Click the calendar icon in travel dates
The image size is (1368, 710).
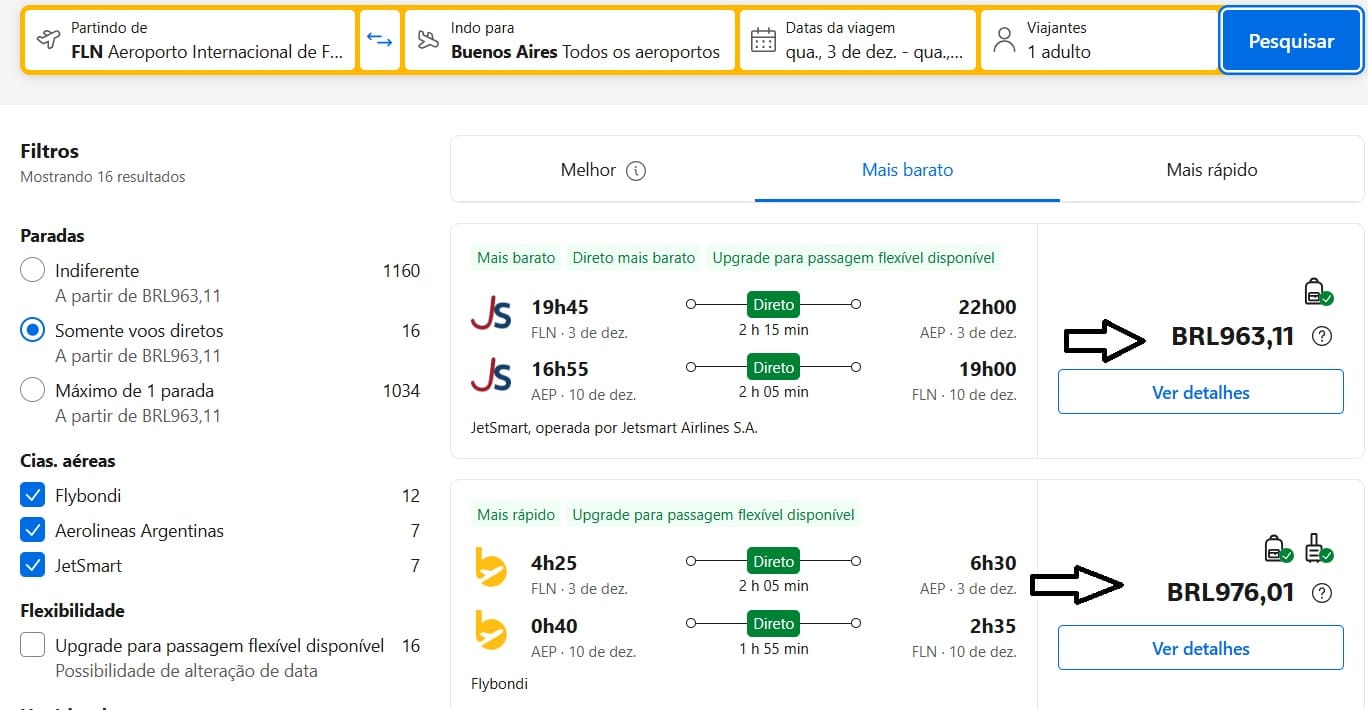pyautogui.click(x=763, y=41)
